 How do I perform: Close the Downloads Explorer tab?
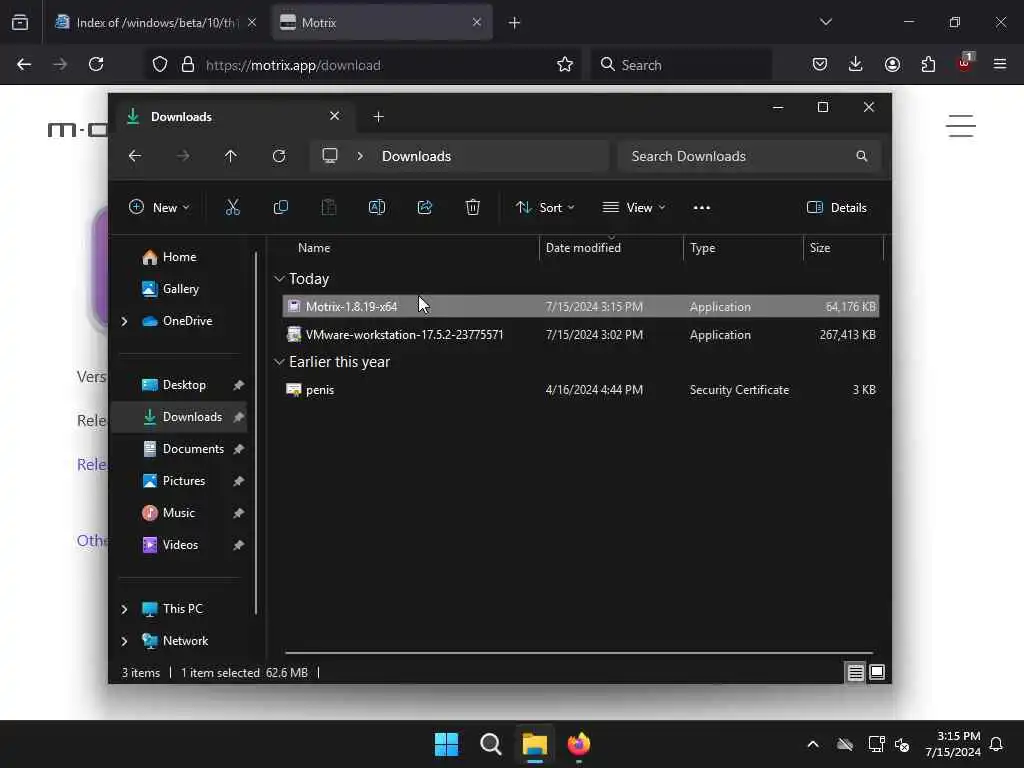coord(334,116)
